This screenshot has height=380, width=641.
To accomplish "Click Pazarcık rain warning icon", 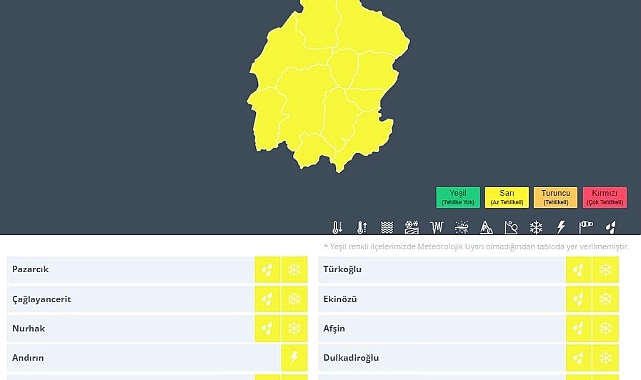I will 267,270.
